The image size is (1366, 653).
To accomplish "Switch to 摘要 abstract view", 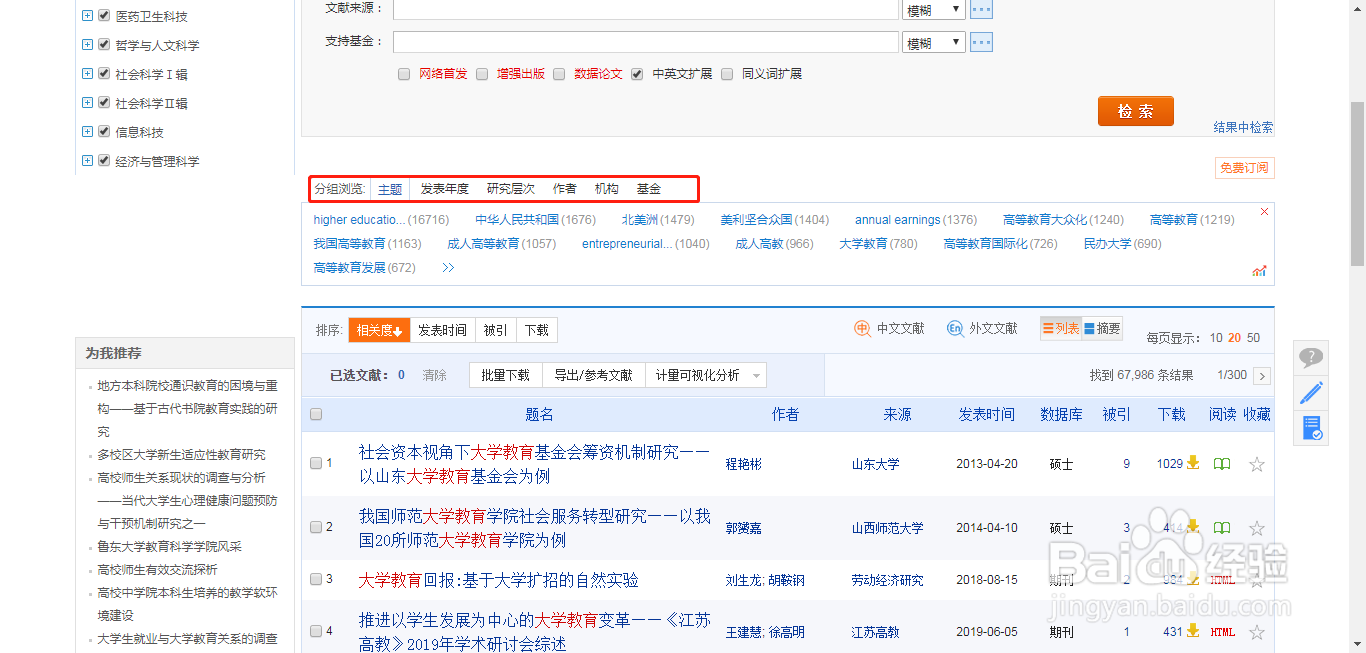I will (x=1102, y=328).
